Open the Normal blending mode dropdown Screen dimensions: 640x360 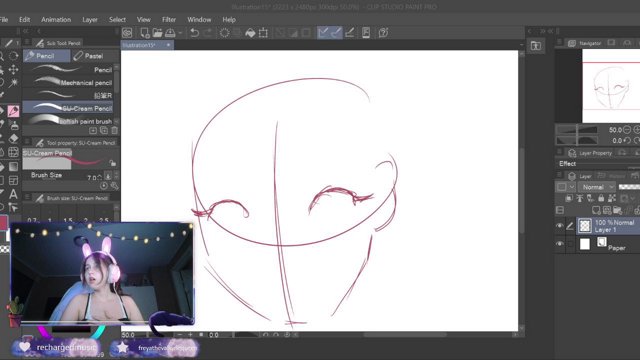click(x=597, y=187)
